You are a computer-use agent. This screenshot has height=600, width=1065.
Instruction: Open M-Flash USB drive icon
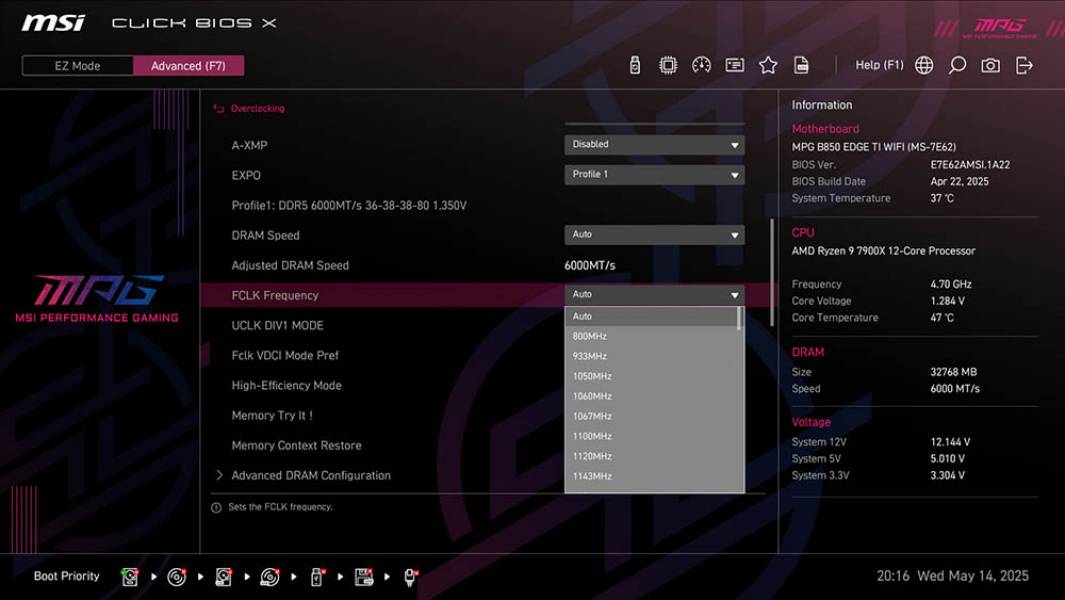(634, 65)
